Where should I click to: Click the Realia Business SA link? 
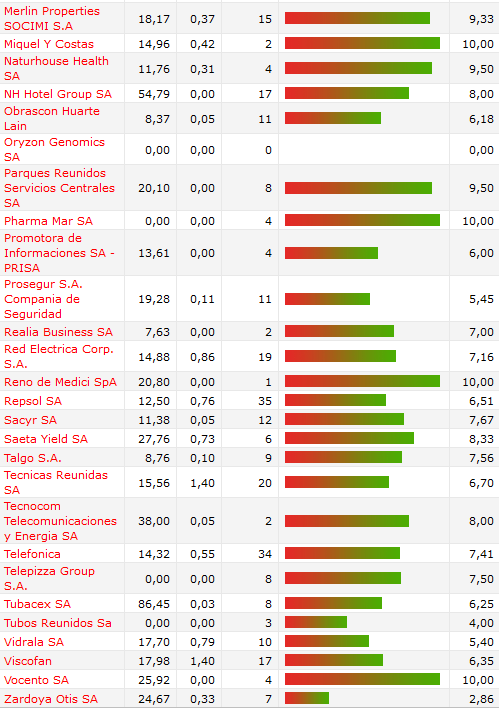58,332
